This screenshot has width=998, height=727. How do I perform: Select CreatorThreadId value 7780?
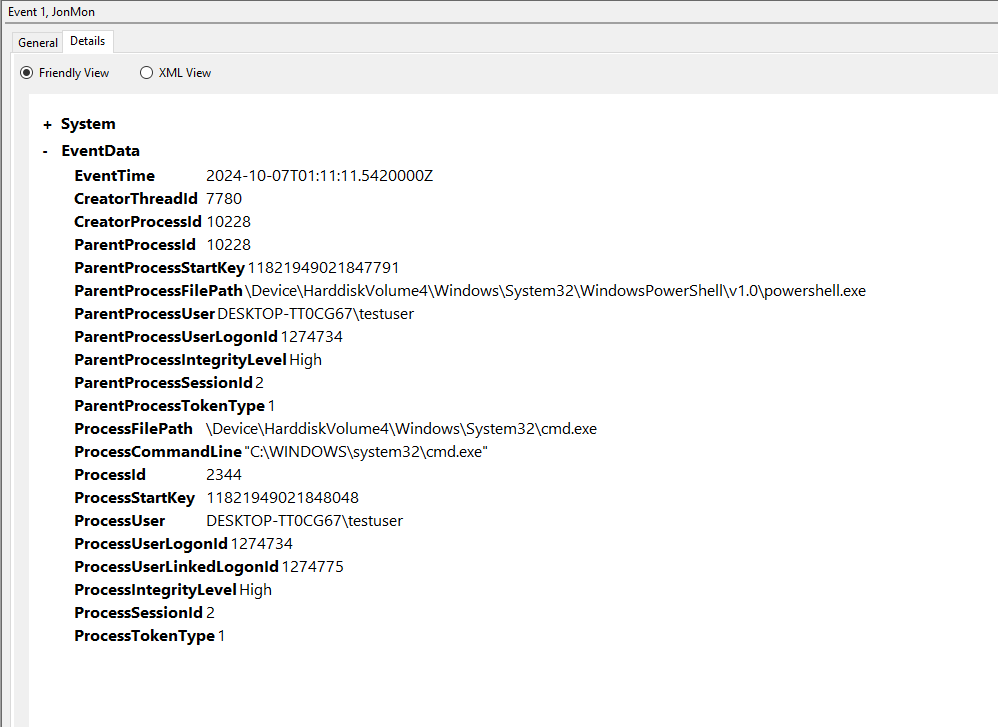pos(224,199)
